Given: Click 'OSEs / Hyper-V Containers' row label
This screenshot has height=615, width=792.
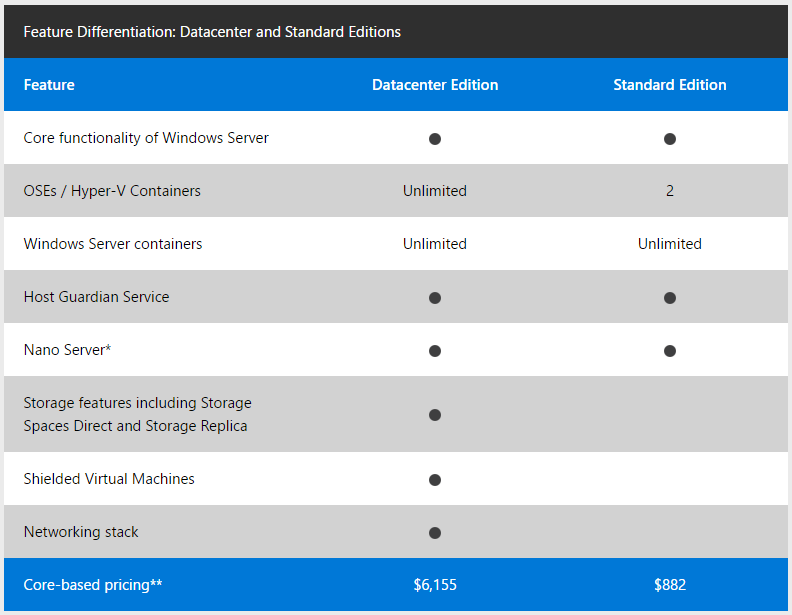Looking at the screenshot, I should click(x=112, y=191).
